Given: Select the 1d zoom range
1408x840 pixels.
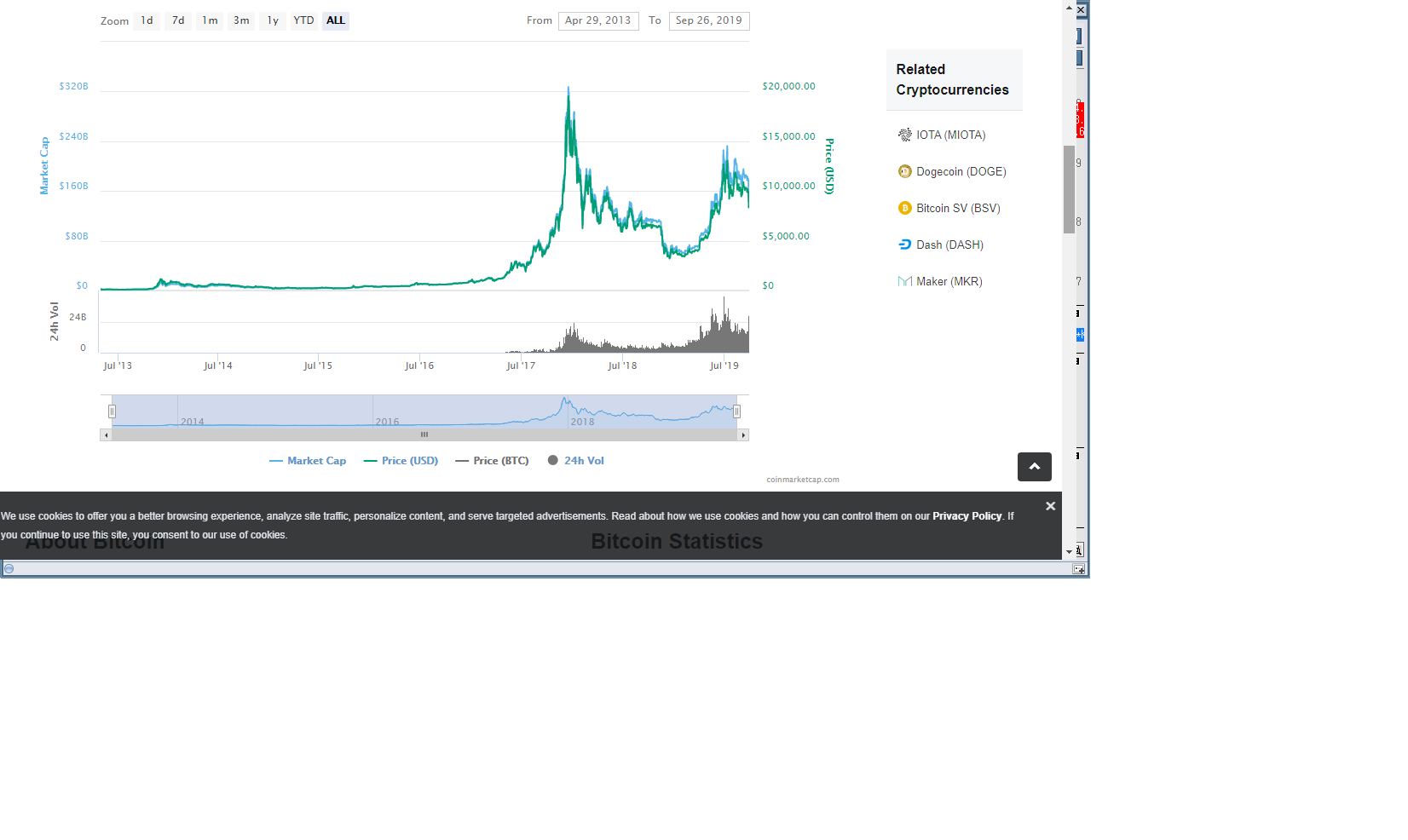Looking at the screenshot, I should (147, 20).
